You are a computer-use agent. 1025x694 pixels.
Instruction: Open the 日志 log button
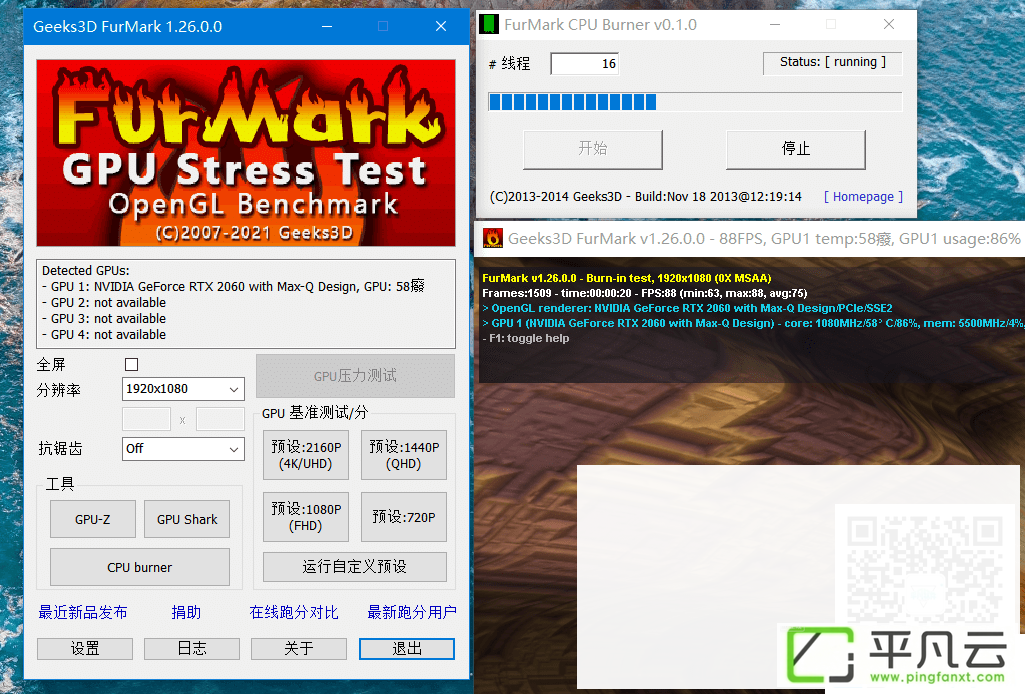(x=192, y=648)
